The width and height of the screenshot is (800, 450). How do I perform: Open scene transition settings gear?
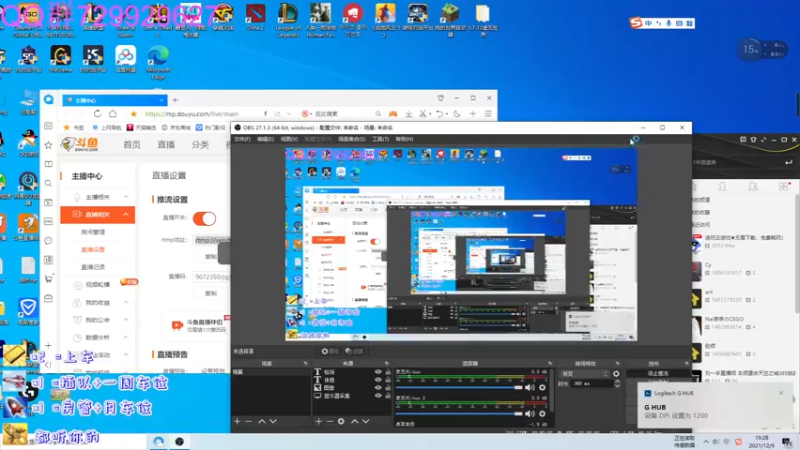[616, 373]
